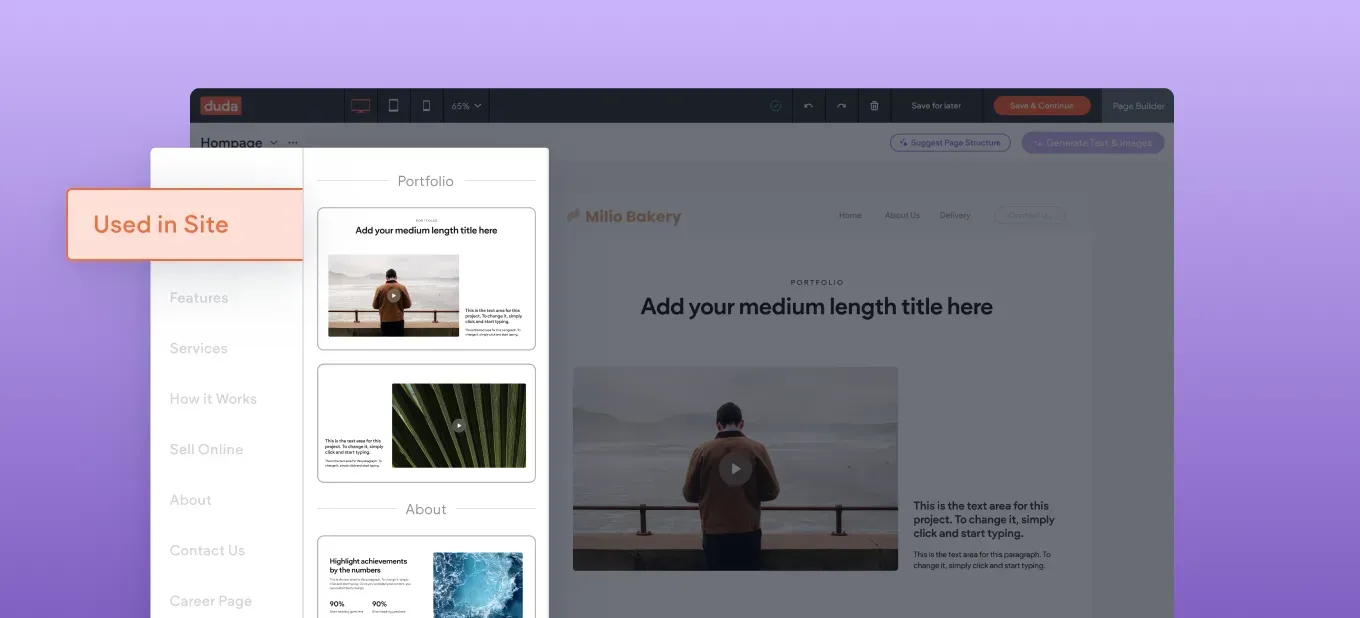This screenshot has width=1360, height=618.
Task: Undo the last action
Action: 808,106
